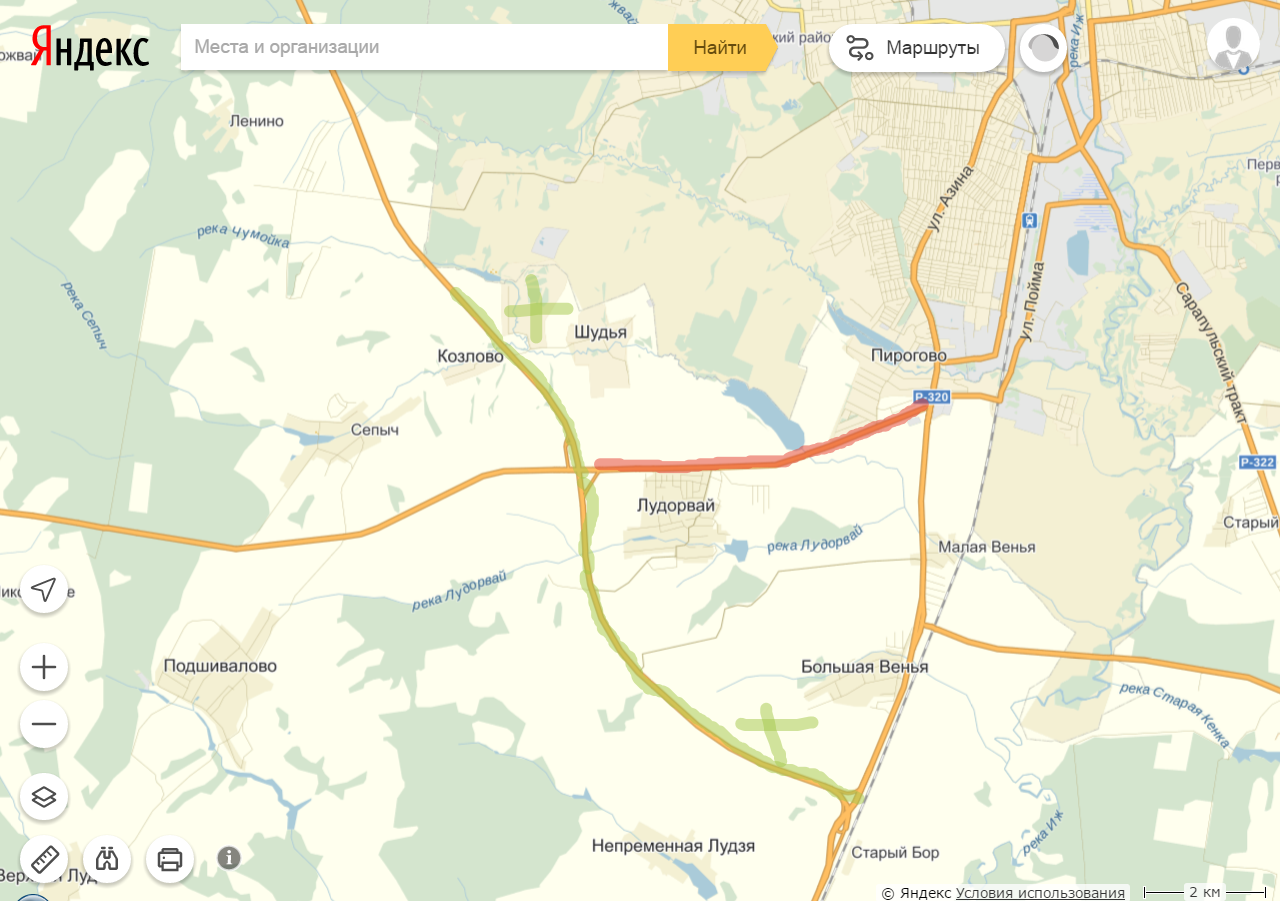Click the Пирогово place label
The image size is (1280, 901).
pos(909,355)
